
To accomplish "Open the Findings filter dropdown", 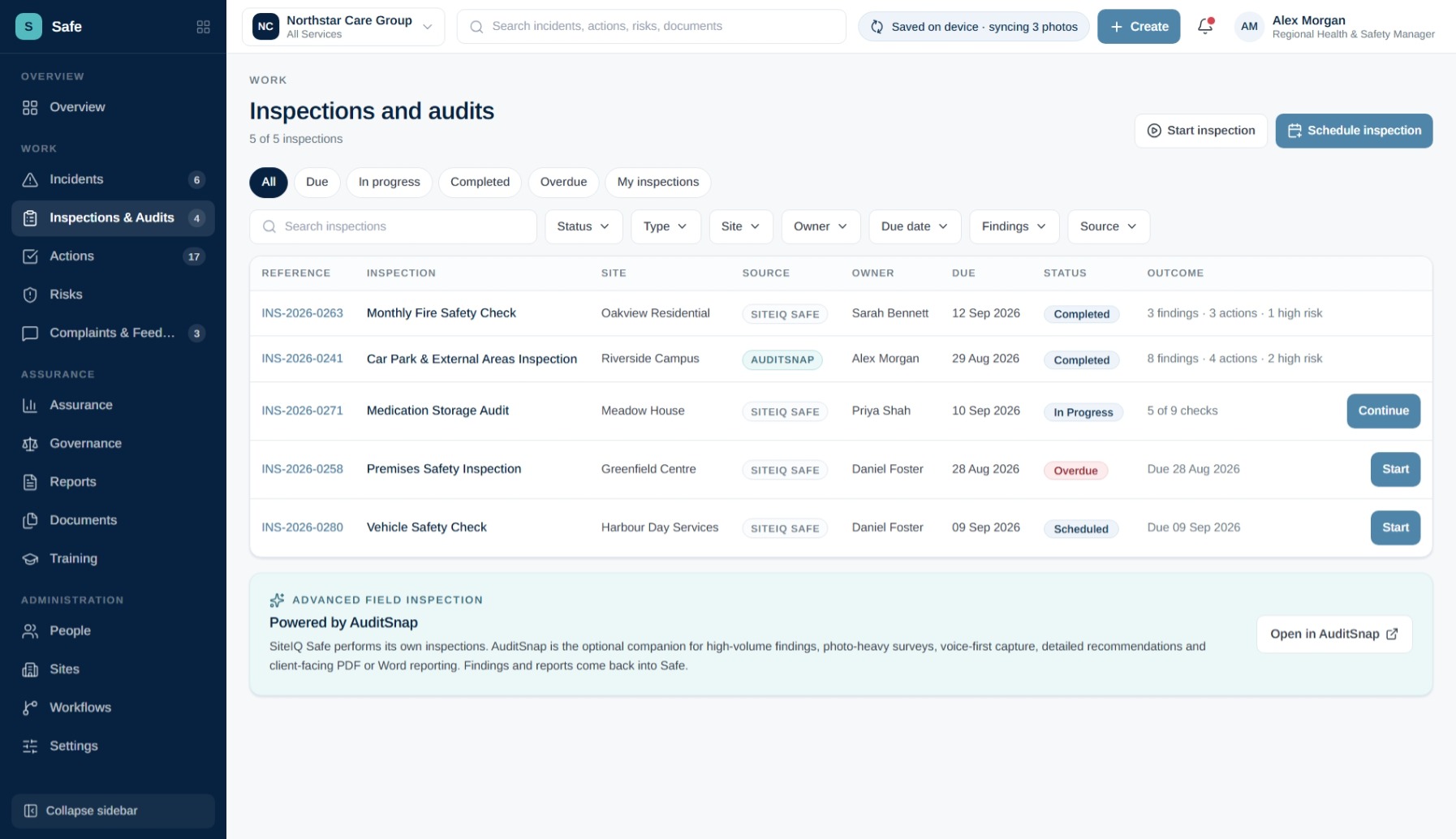I will coord(1014,226).
